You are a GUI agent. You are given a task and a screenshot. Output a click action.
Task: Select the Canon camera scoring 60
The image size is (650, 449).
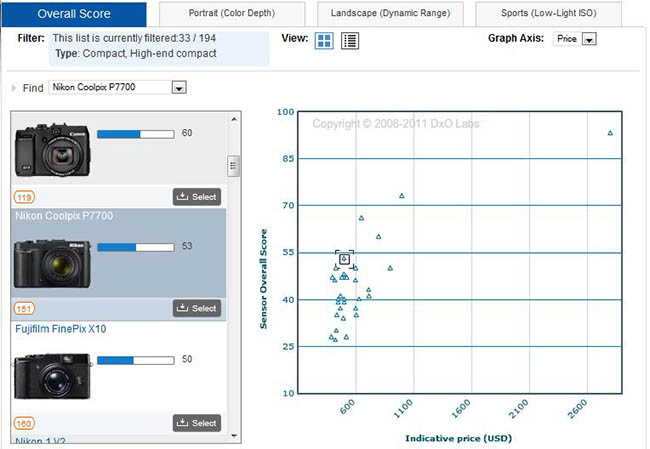[x=197, y=197]
